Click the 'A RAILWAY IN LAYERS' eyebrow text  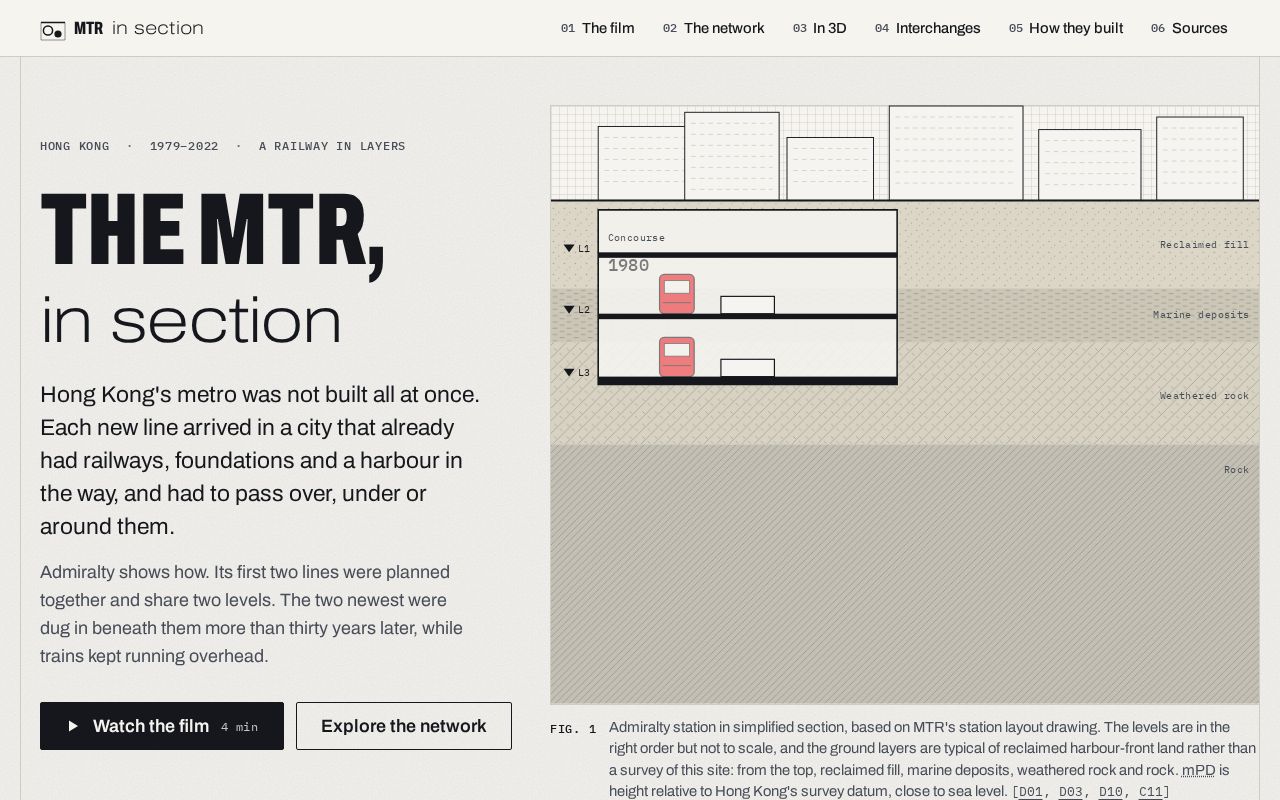tap(332, 146)
